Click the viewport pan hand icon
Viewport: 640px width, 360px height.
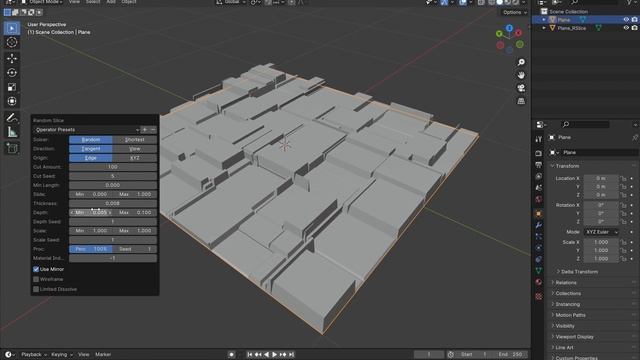pos(521,75)
